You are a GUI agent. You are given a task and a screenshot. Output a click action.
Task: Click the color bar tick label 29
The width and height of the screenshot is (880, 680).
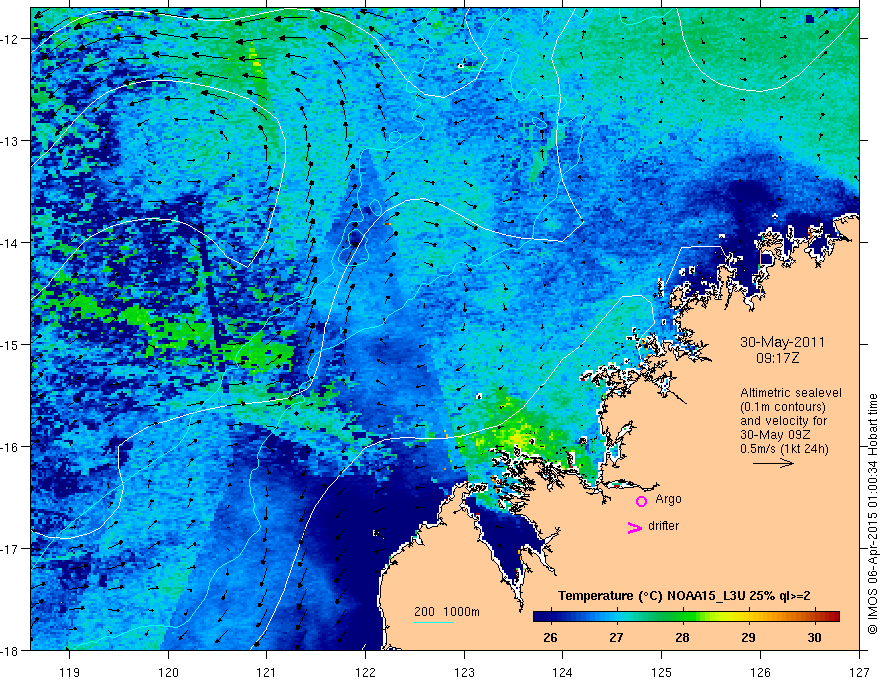click(x=748, y=637)
